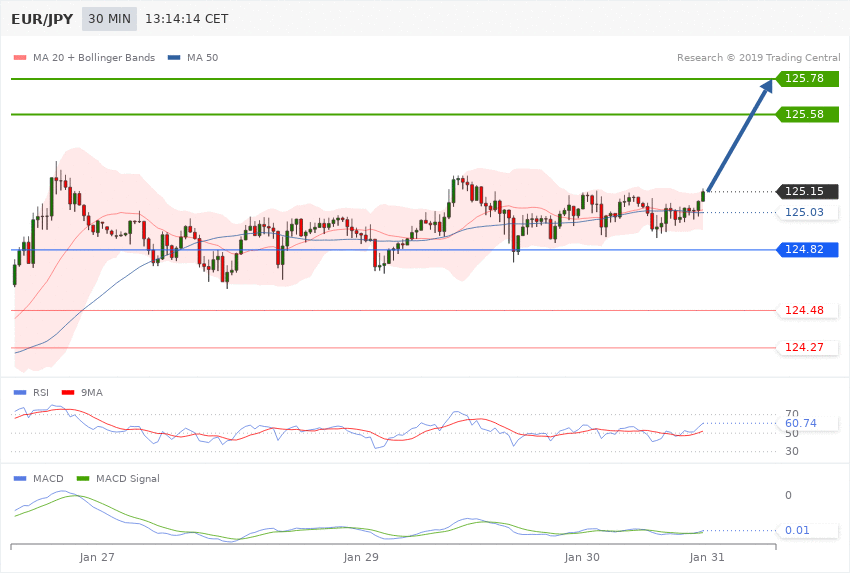
Task: Click the EUR/JPY pair title
Action: 42,19
